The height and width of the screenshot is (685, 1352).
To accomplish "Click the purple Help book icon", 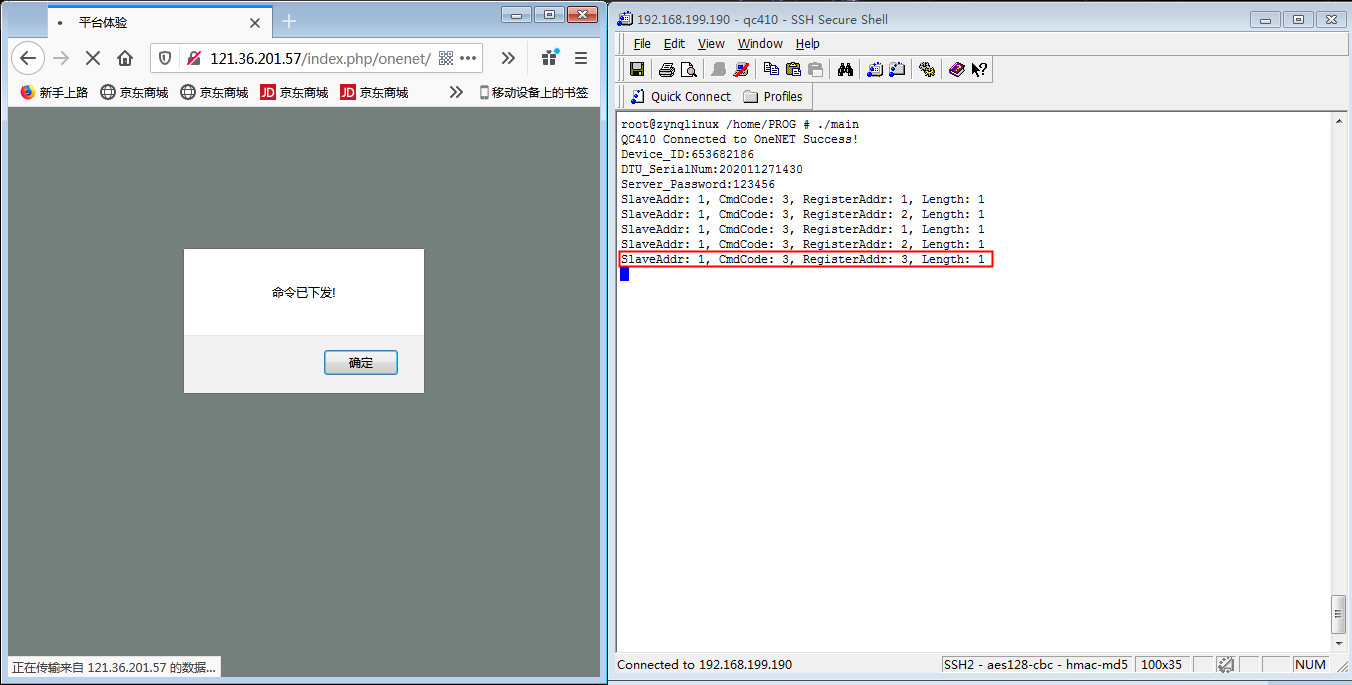I will [x=957, y=69].
